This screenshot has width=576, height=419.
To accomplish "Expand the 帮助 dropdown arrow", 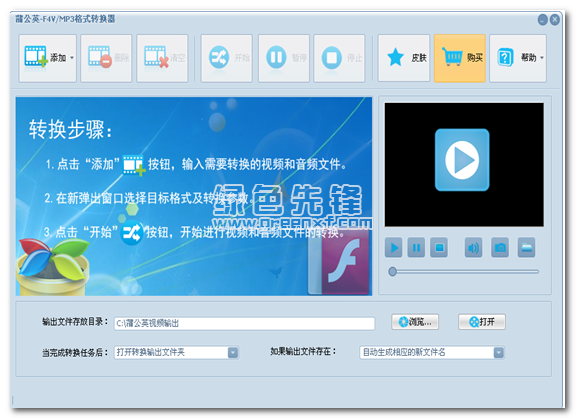I will tap(542, 58).
